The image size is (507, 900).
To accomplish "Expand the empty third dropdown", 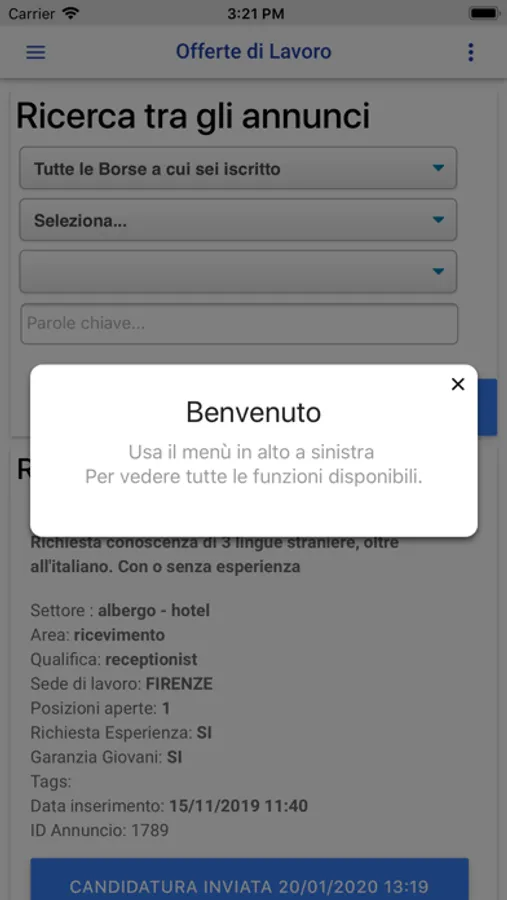I will pyautogui.click(x=238, y=271).
